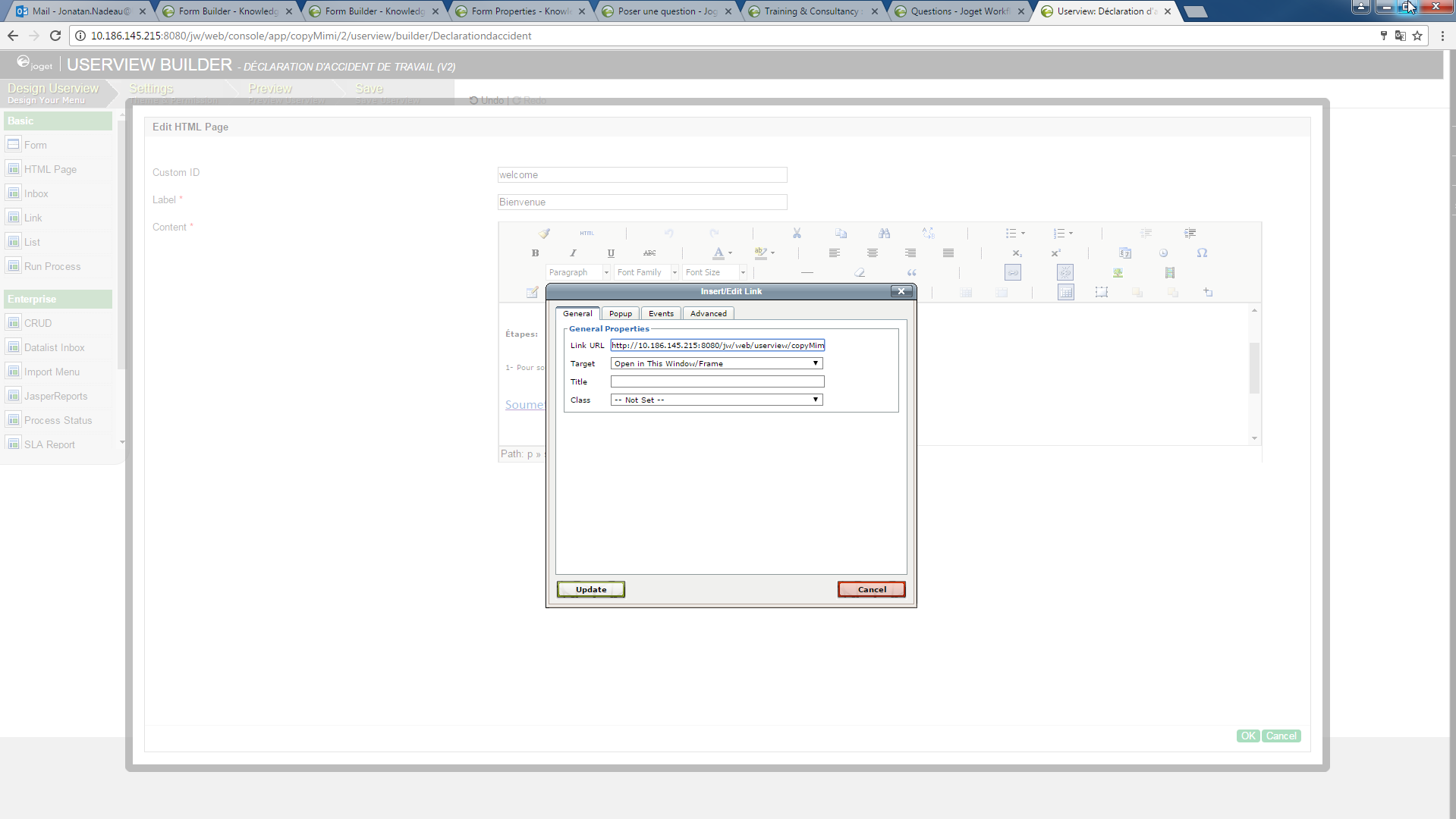The image size is (1456, 819).
Task: Apply subscript formatting
Action: [x=1017, y=253]
